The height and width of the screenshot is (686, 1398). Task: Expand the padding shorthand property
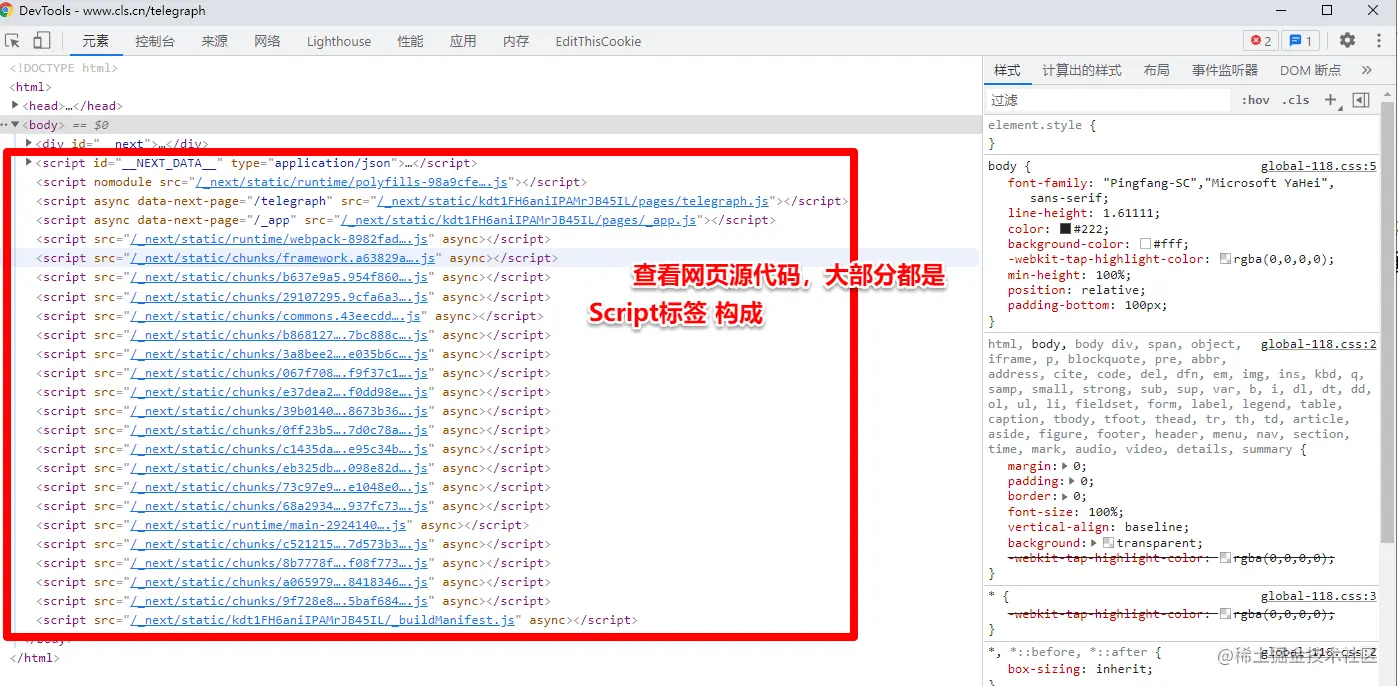coord(1072,481)
